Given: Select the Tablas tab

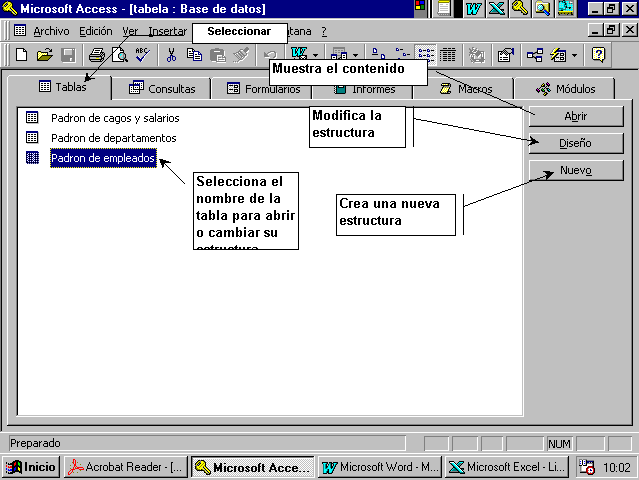Looking at the screenshot, I should (59, 87).
